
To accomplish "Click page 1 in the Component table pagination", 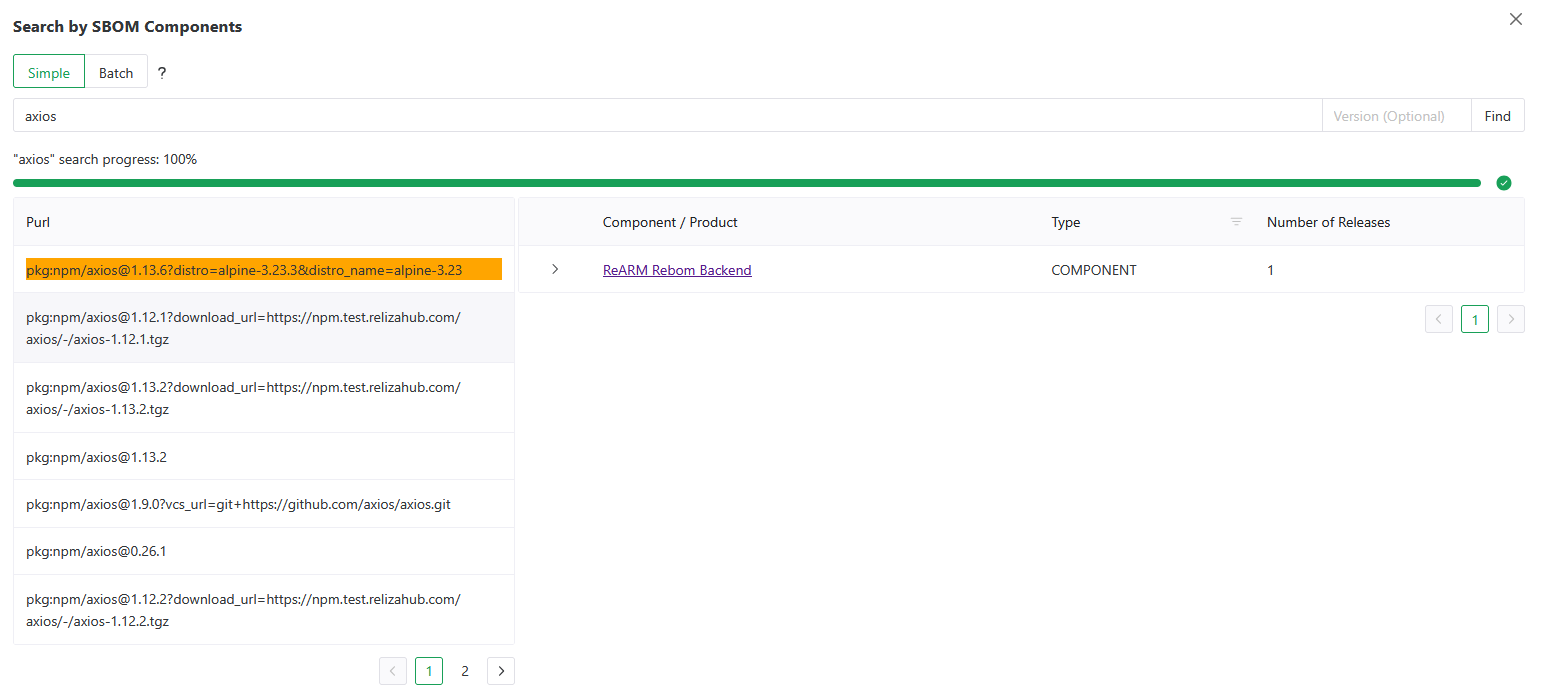I will coord(1475,319).
